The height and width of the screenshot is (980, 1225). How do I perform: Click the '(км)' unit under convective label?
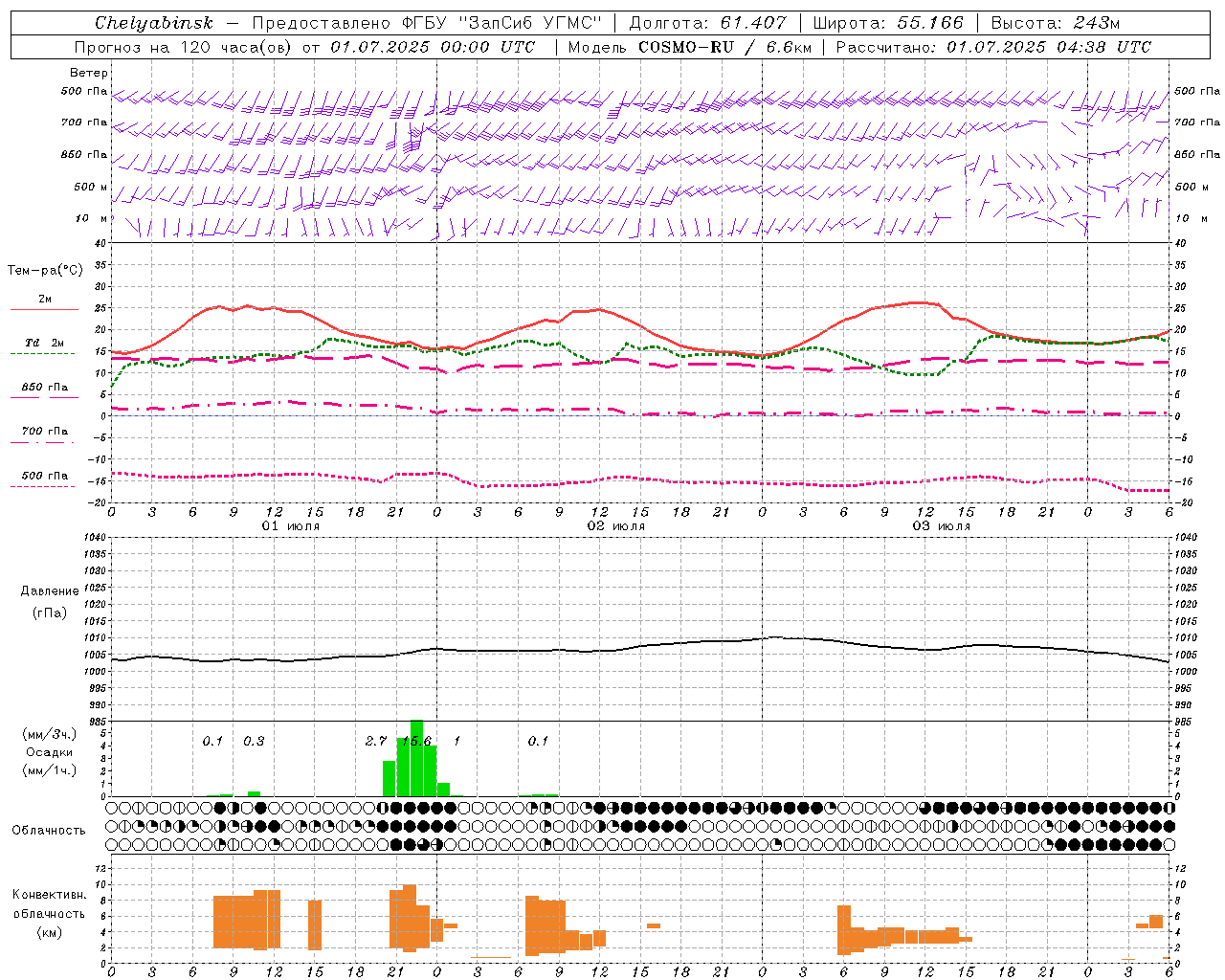coord(49,932)
